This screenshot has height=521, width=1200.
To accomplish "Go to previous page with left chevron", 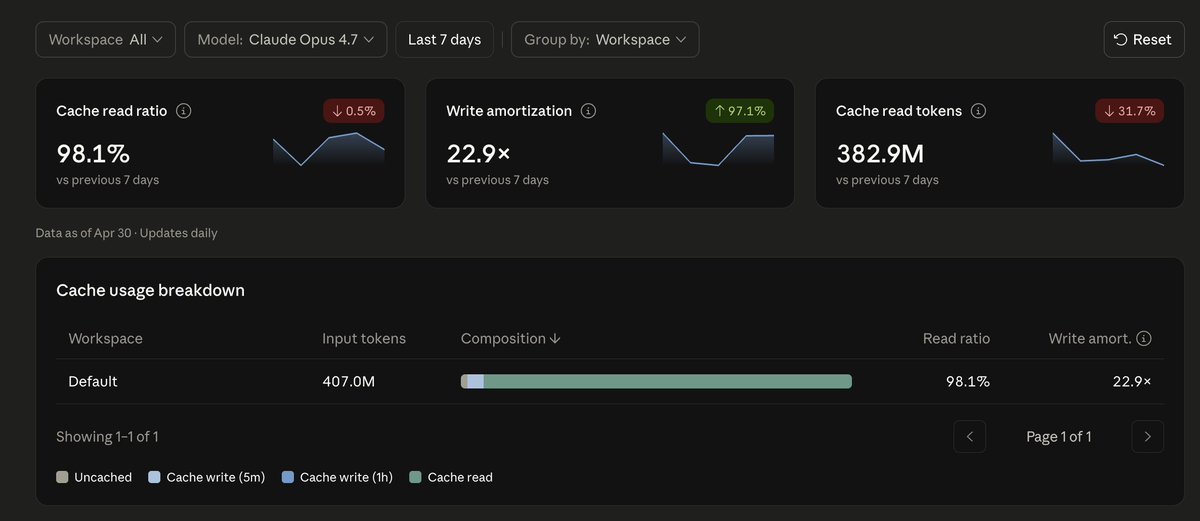I will (970, 436).
